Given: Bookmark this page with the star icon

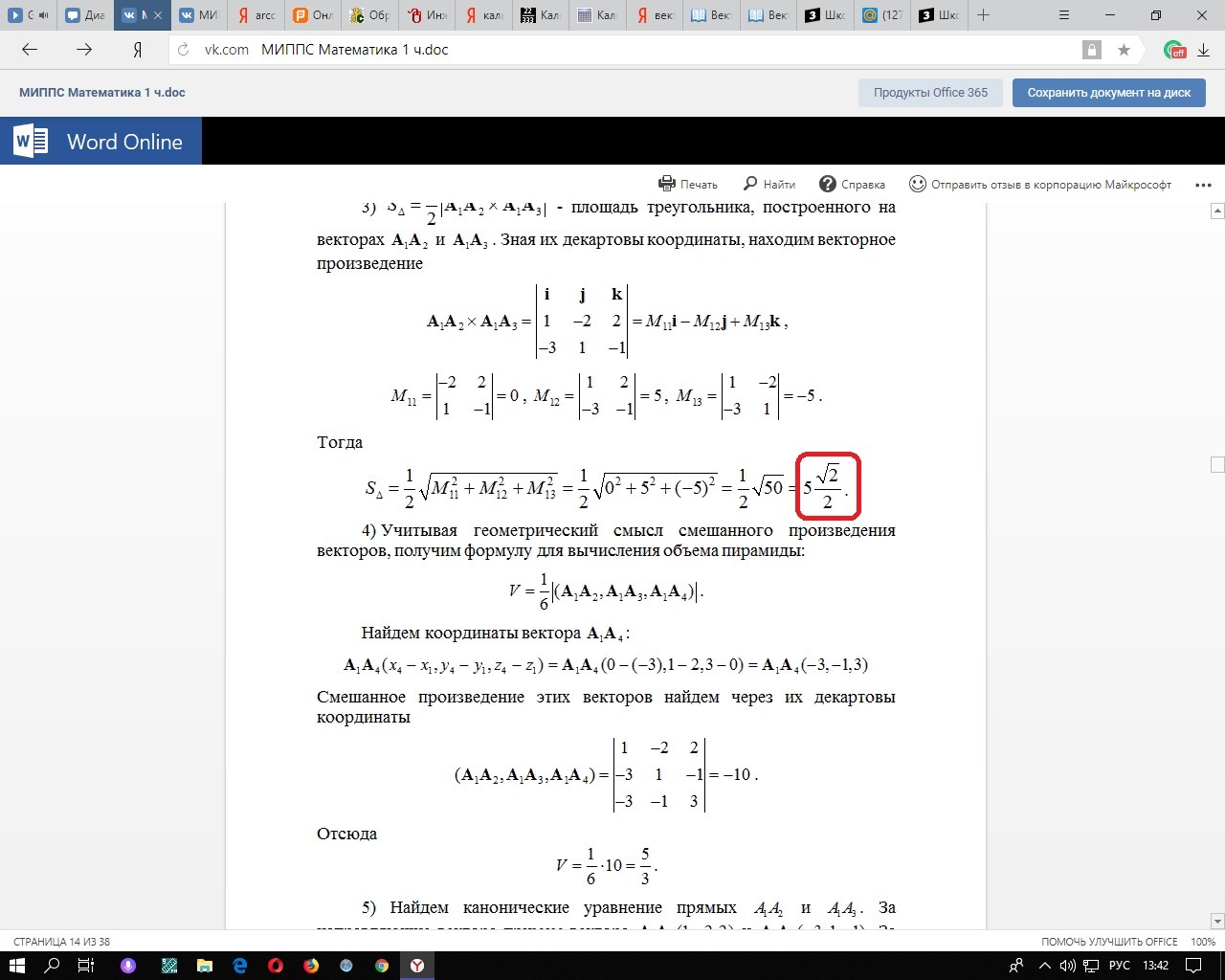Looking at the screenshot, I should click(x=1124, y=50).
